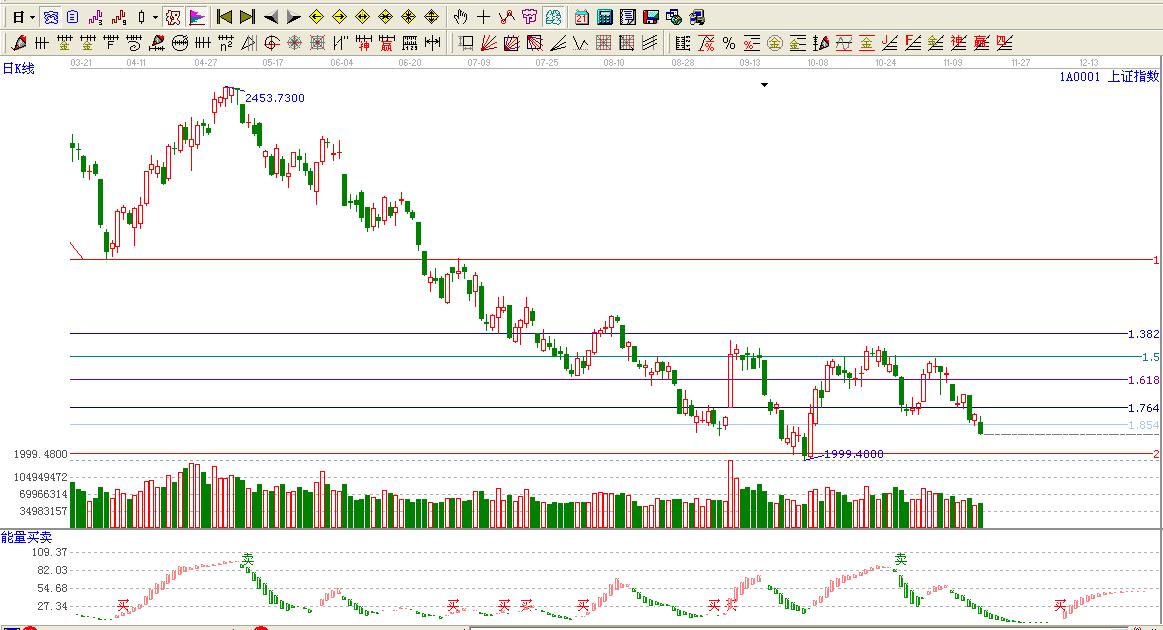
Task: Click the 1A0001 上证指数 stock title
Action: pyautogui.click(x=1109, y=76)
